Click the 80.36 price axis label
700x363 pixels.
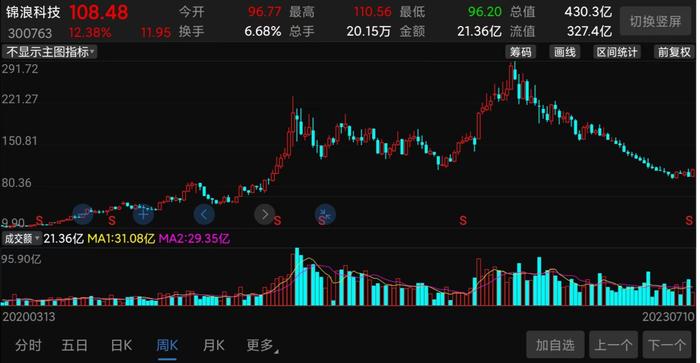17,183
